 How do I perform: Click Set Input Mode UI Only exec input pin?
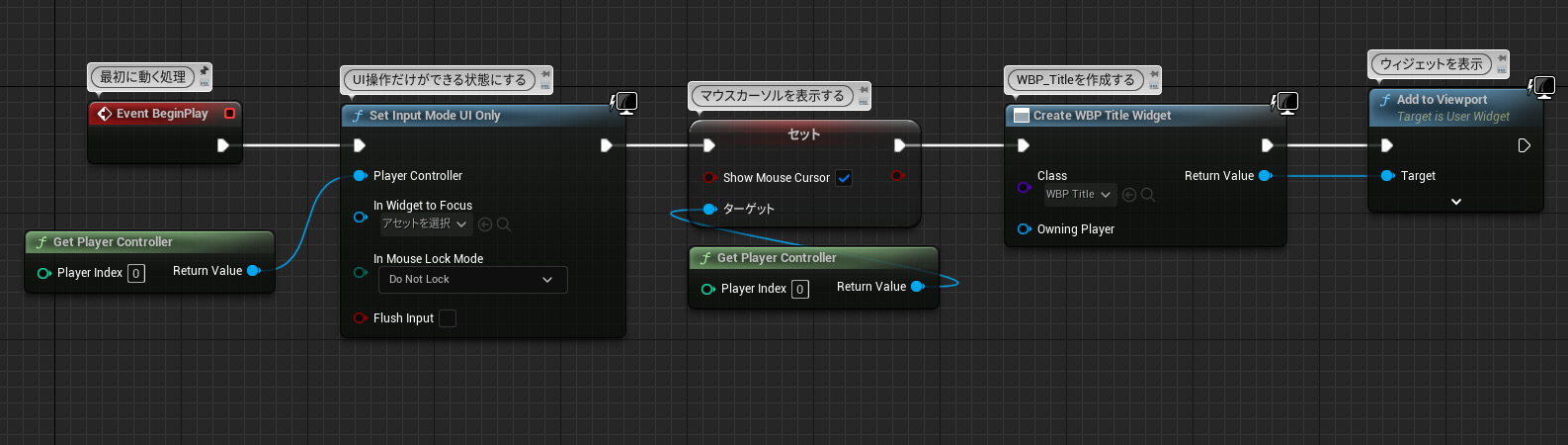tap(360, 145)
